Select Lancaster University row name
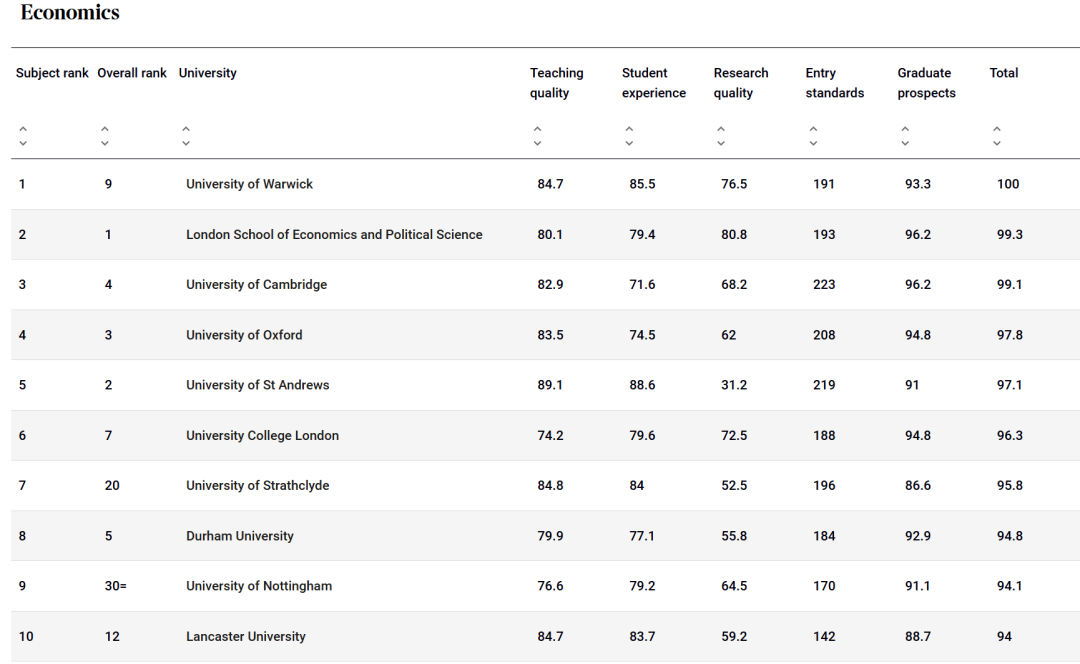Image resolution: width=1080 pixels, height=664 pixels. (x=246, y=636)
